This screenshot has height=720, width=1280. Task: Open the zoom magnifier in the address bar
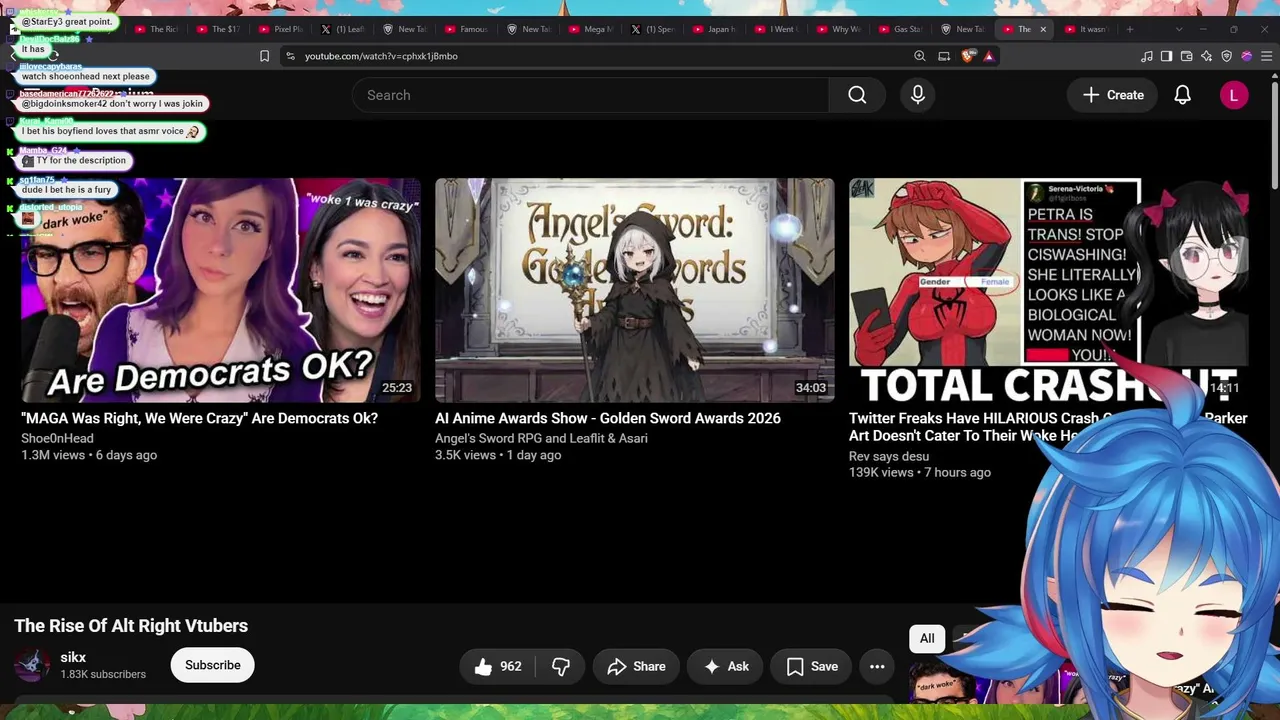(920, 56)
